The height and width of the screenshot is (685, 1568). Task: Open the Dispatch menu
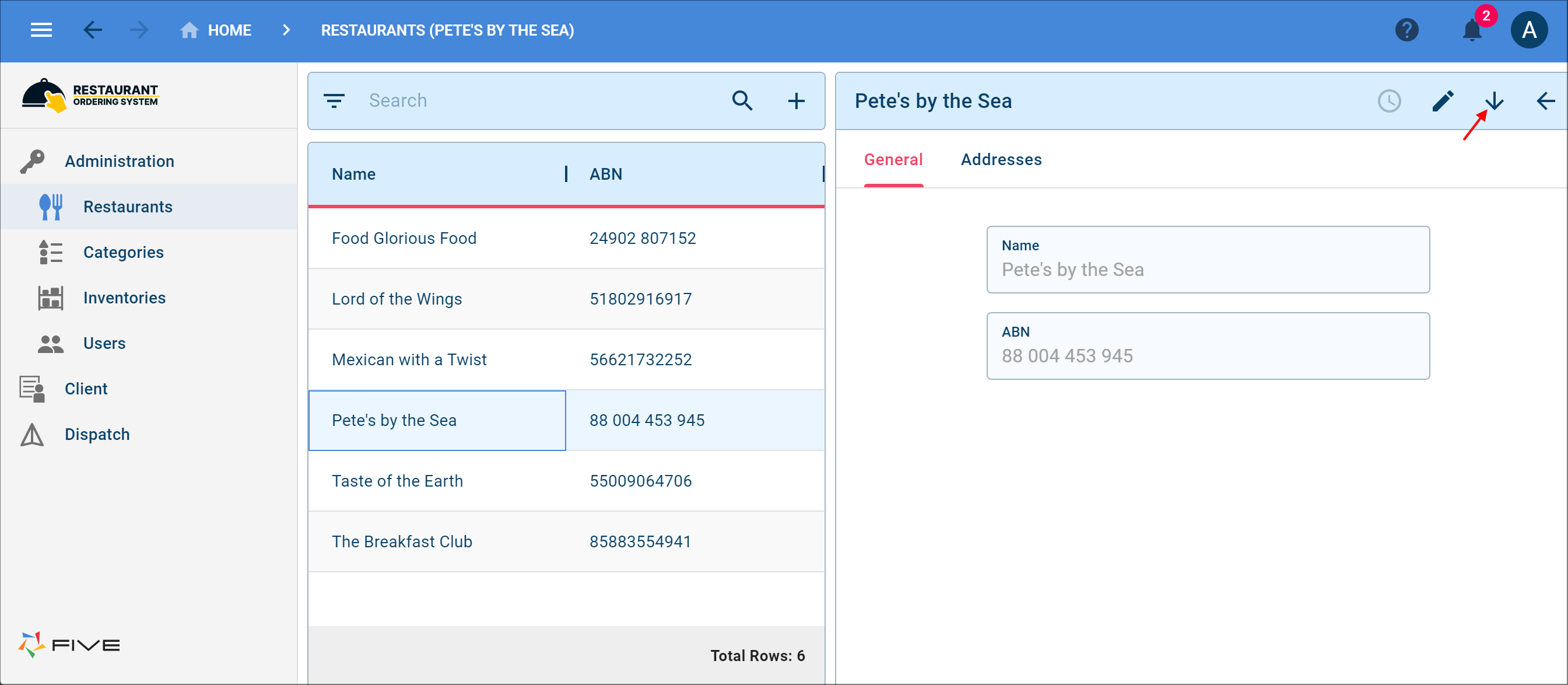(x=97, y=434)
